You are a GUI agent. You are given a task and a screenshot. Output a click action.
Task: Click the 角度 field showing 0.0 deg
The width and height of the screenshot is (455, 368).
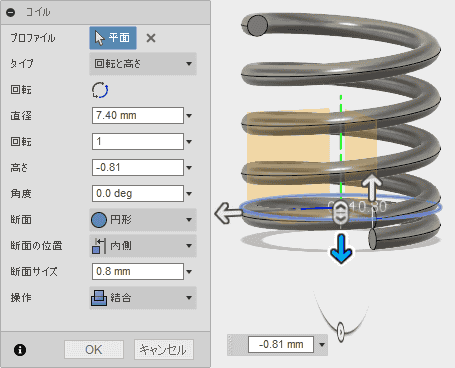pyautogui.click(x=138, y=194)
